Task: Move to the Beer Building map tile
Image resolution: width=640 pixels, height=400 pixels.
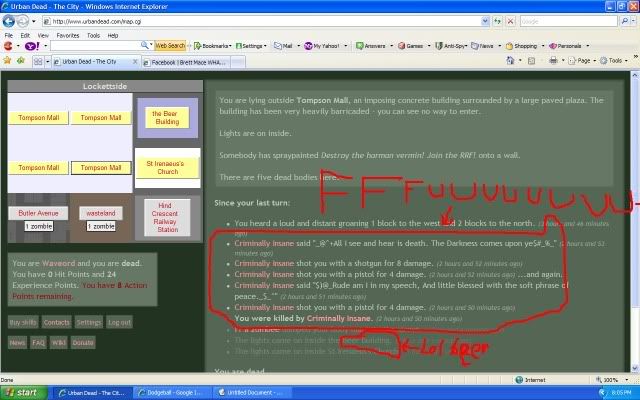Action: coord(164,117)
